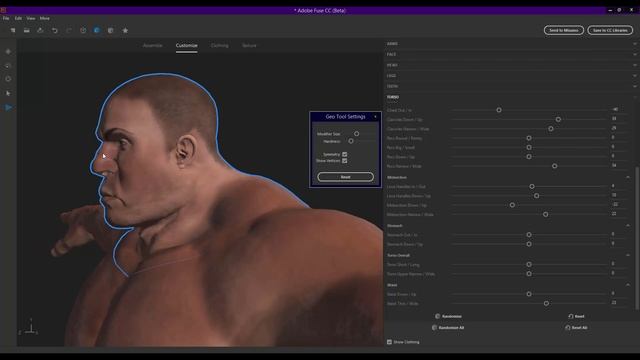Click the toolbar icon just before the star
This screenshot has width=640, height=360.
point(111,31)
